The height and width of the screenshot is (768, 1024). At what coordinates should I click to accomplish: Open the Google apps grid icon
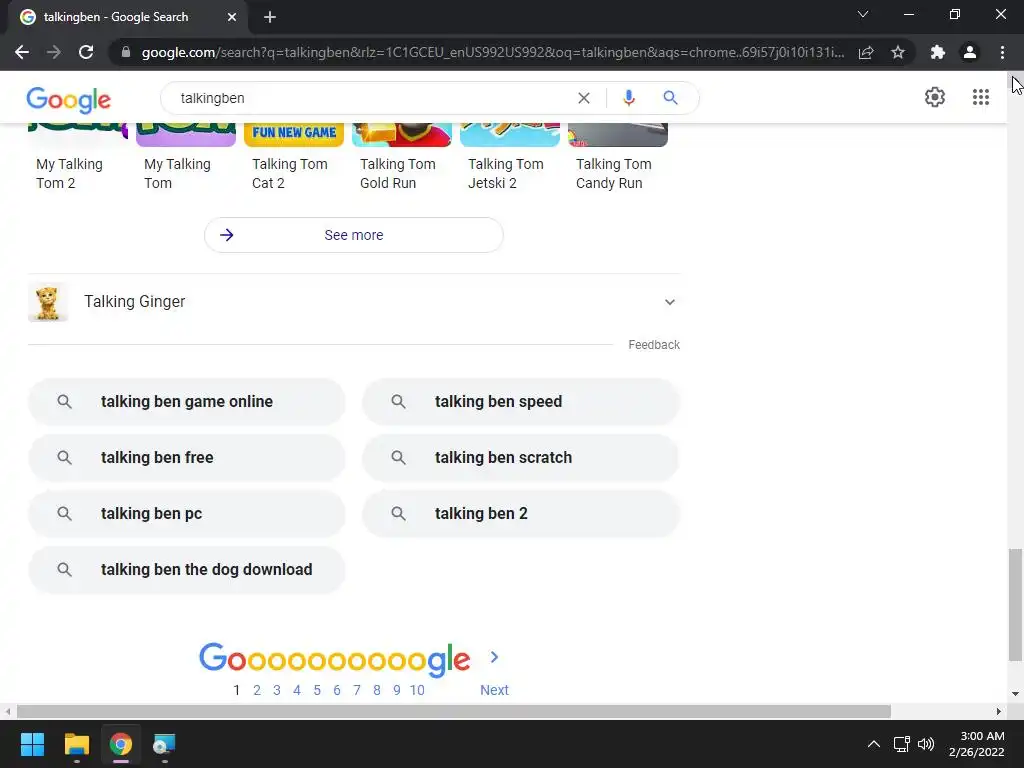[x=980, y=97]
